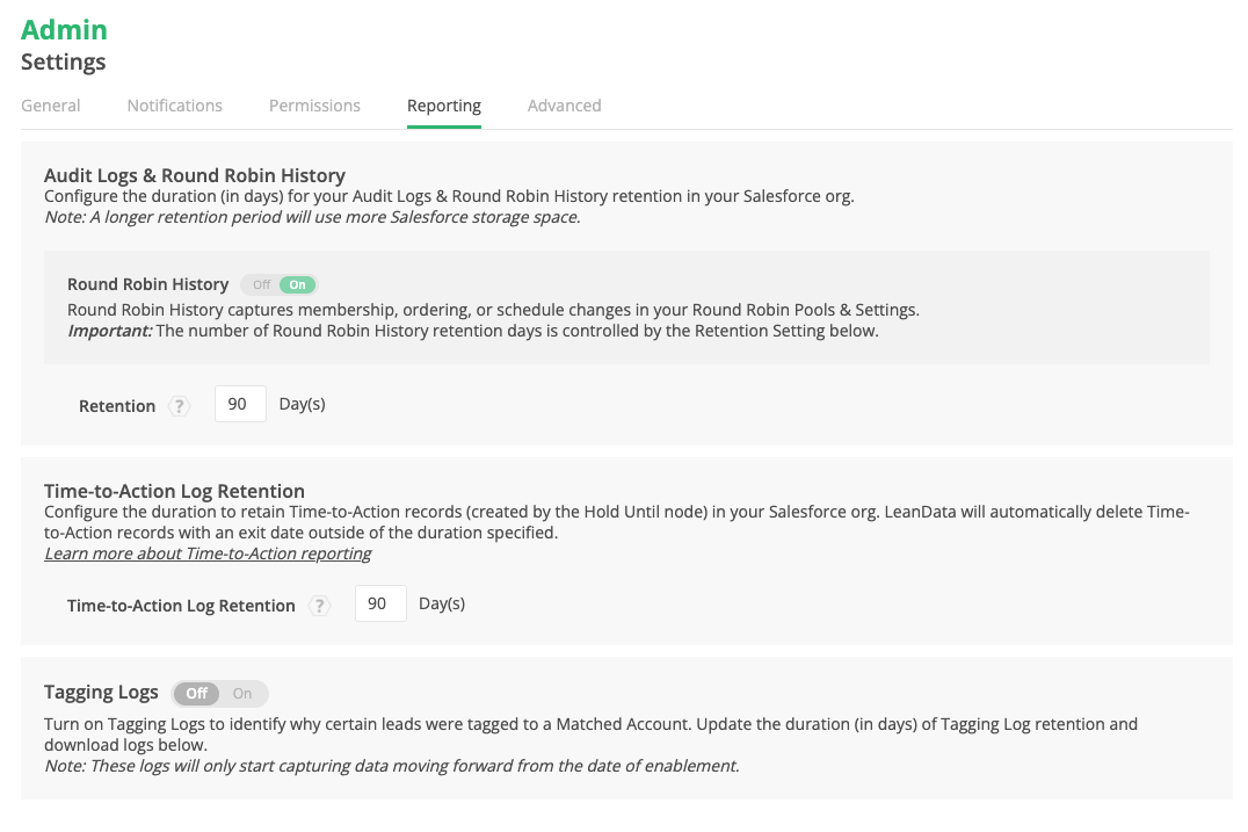Click the Time-to-Action Log Retention help icon
This screenshot has height=832, width=1248.
tap(319, 605)
